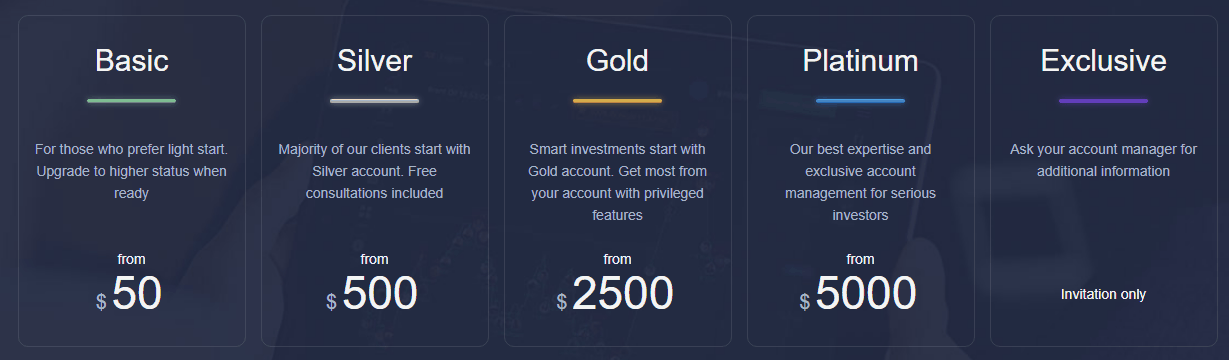The image size is (1229, 360).
Task: Click the Invitation only label
Action: coord(1103,294)
